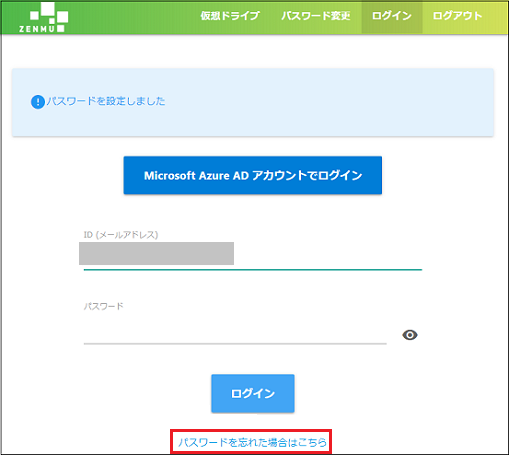Open the パスワードを忘れた場合はこちら link
The image size is (509, 455).
coord(252,442)
